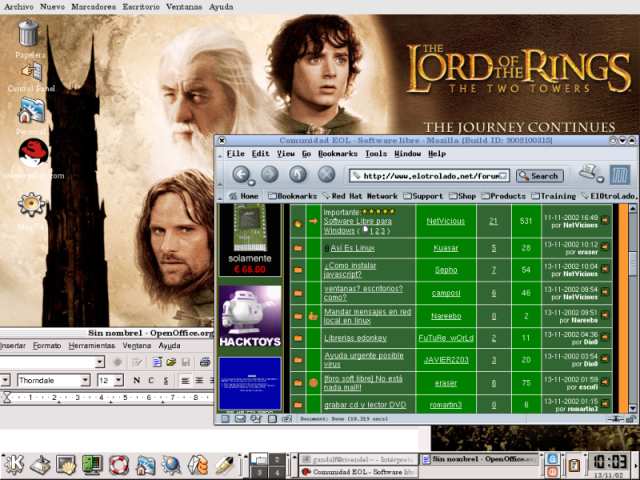Click the Mozilla Back navigation button
Screen dimensions: 640x480
tap(243, 175)
